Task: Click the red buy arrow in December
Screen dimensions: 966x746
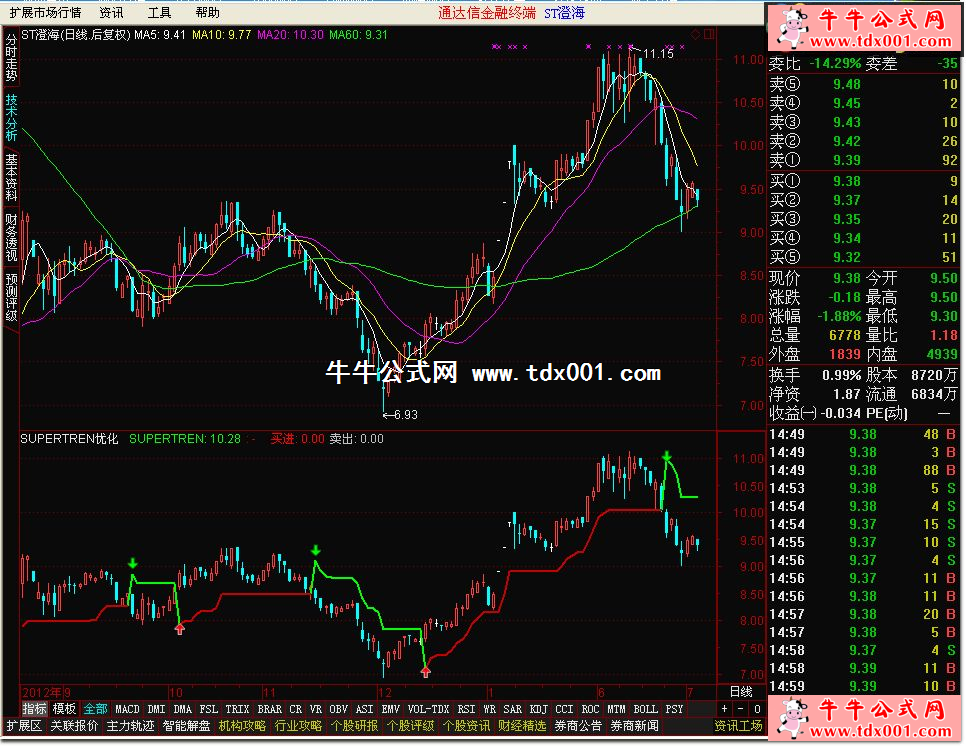Action: click(x=426, y=672)
